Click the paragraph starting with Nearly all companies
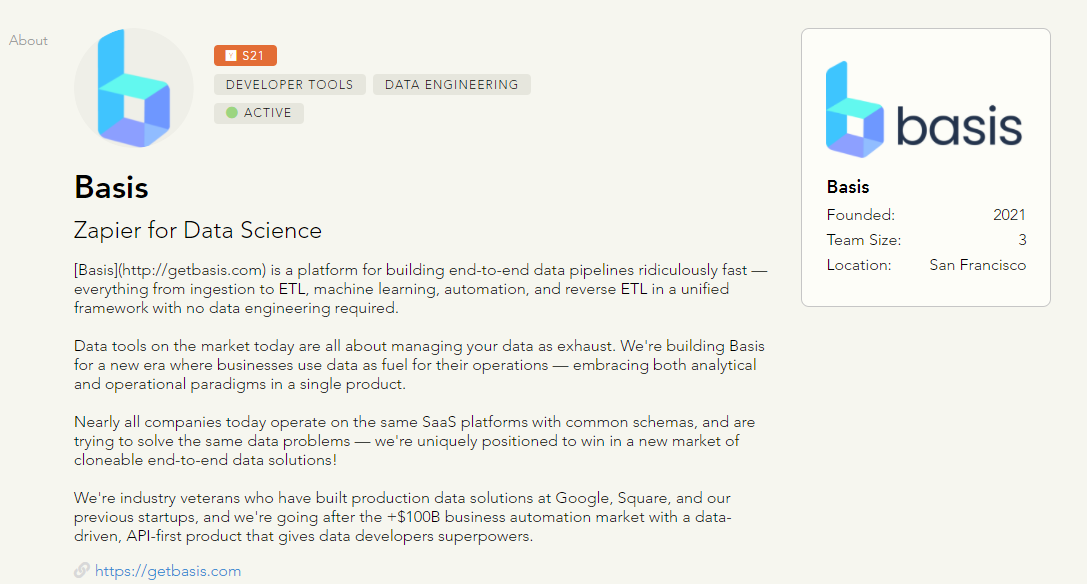 click(414, 441)
